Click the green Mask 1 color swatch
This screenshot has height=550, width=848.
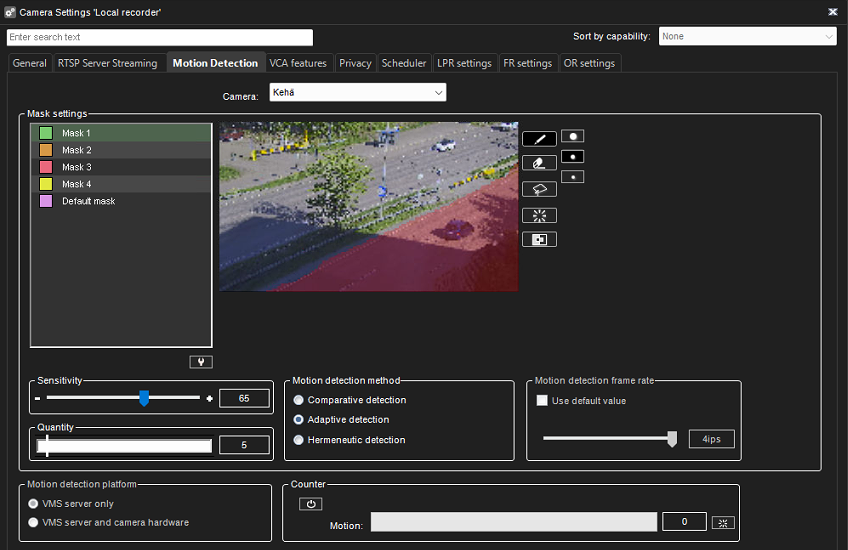pos(46,133)
